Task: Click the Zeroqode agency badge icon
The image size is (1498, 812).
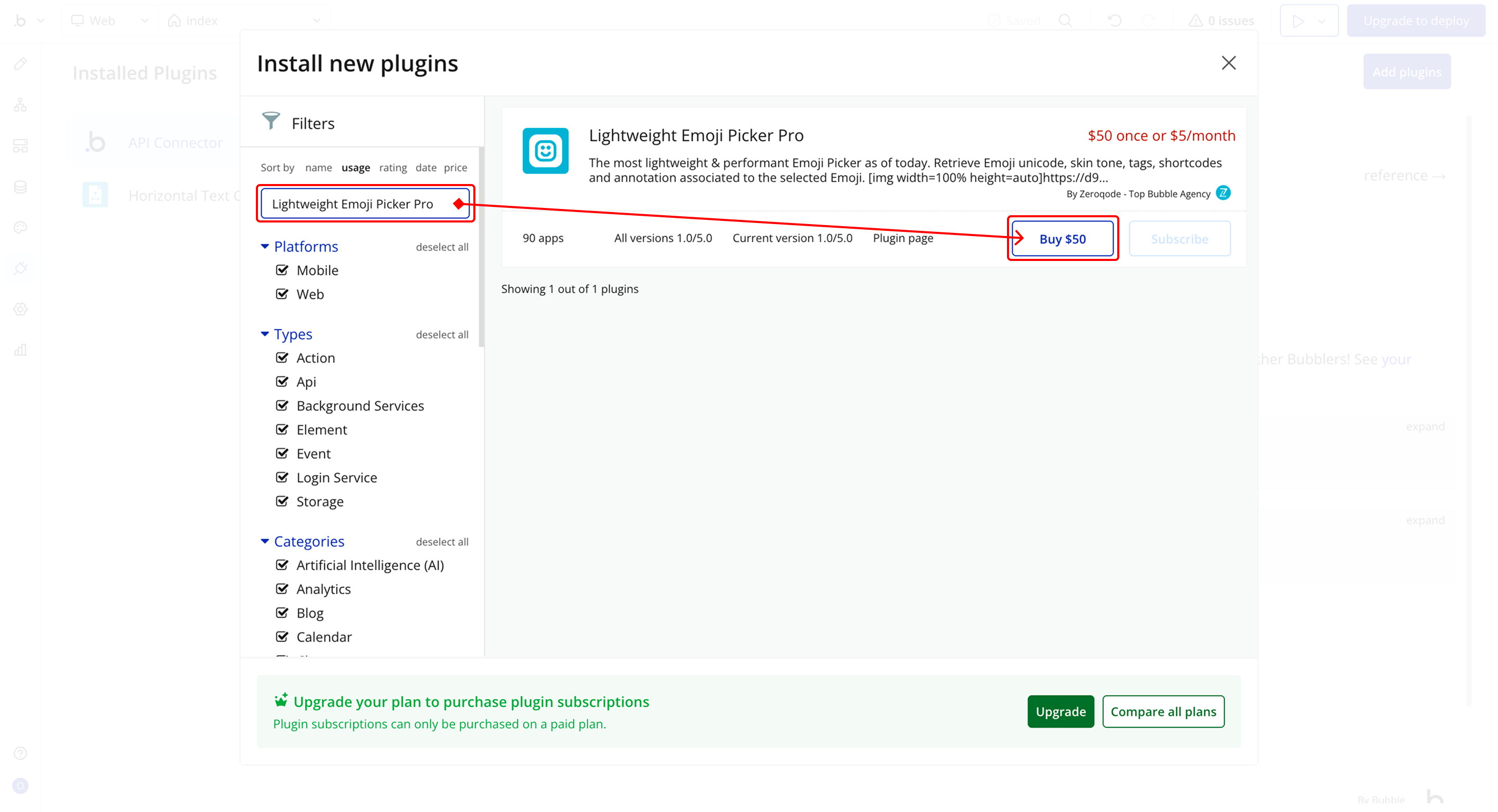Action: point(1223,193)
